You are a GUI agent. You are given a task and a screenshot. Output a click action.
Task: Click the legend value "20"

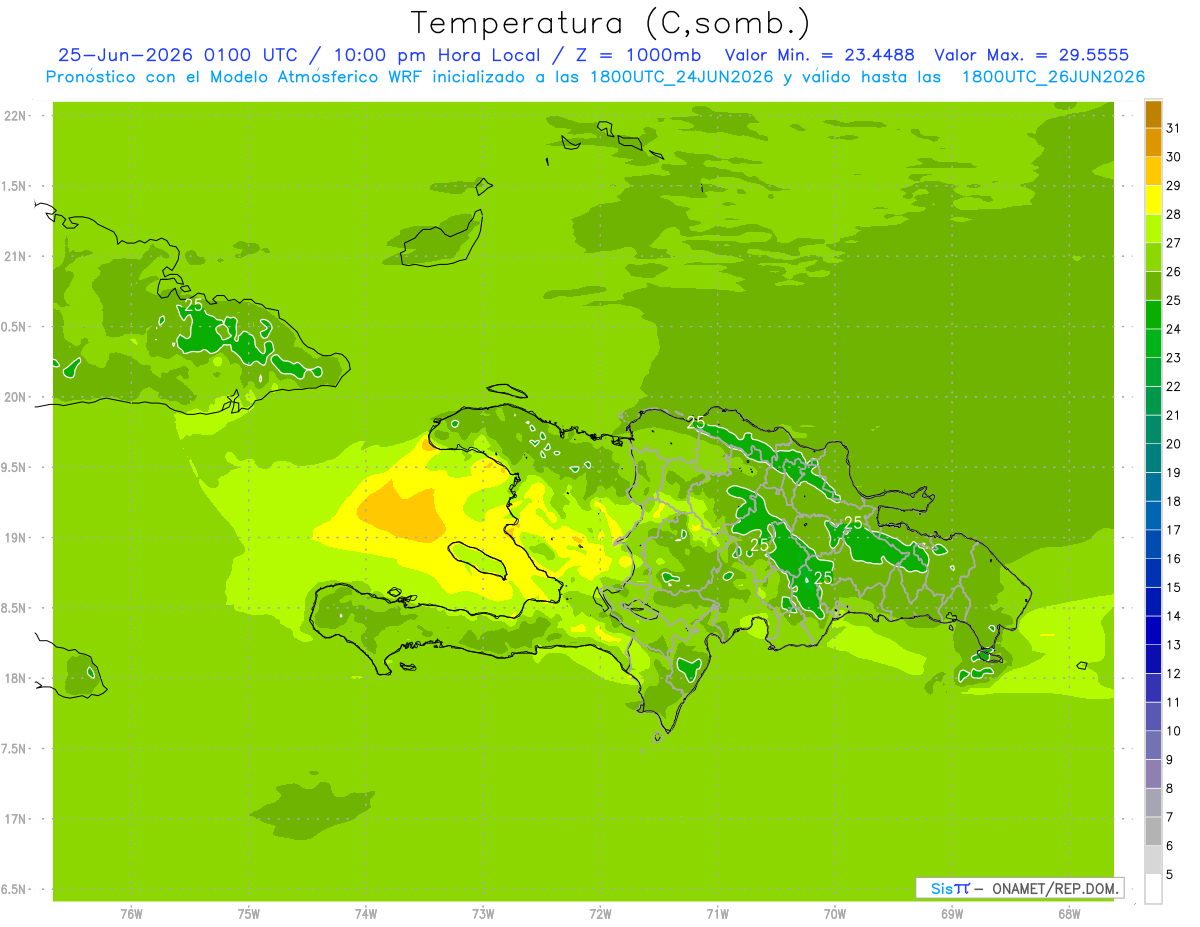tap(1174, 444)
